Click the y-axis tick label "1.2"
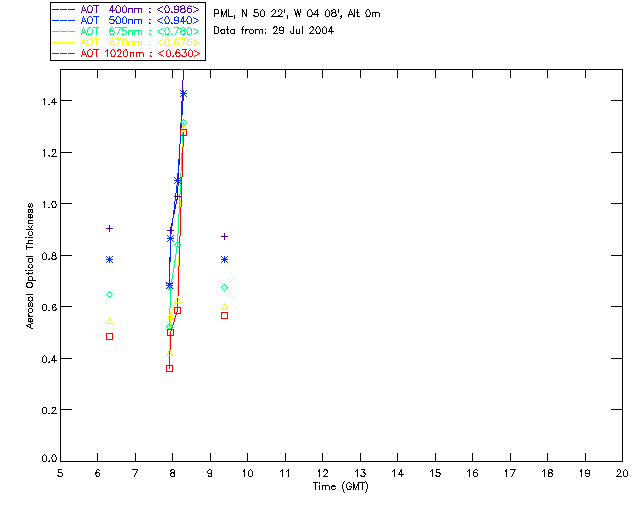 coord(49,153)
